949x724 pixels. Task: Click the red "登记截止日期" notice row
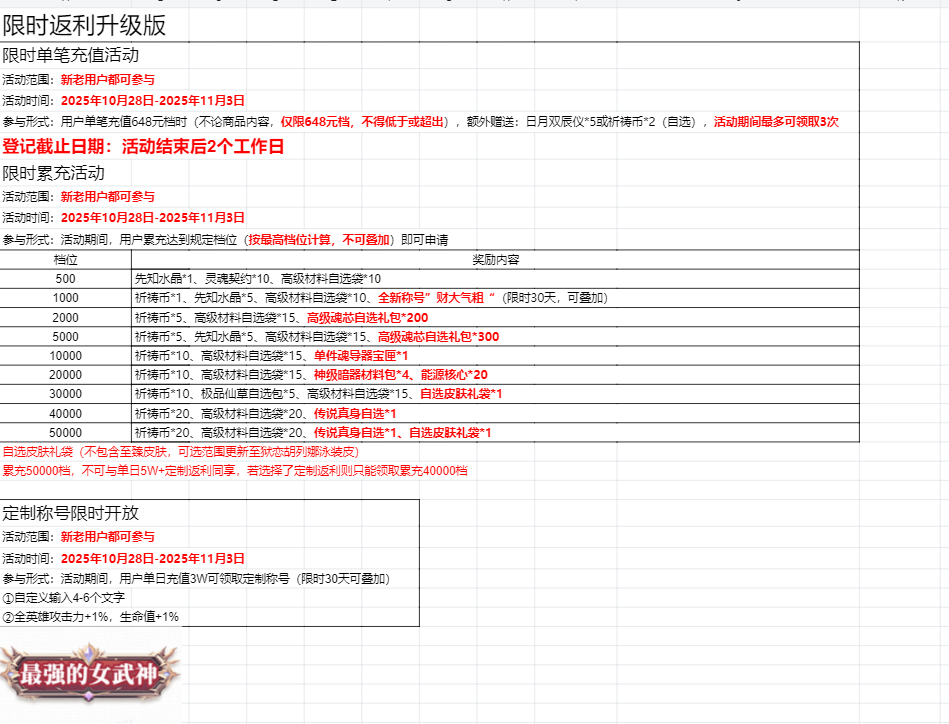144,147
